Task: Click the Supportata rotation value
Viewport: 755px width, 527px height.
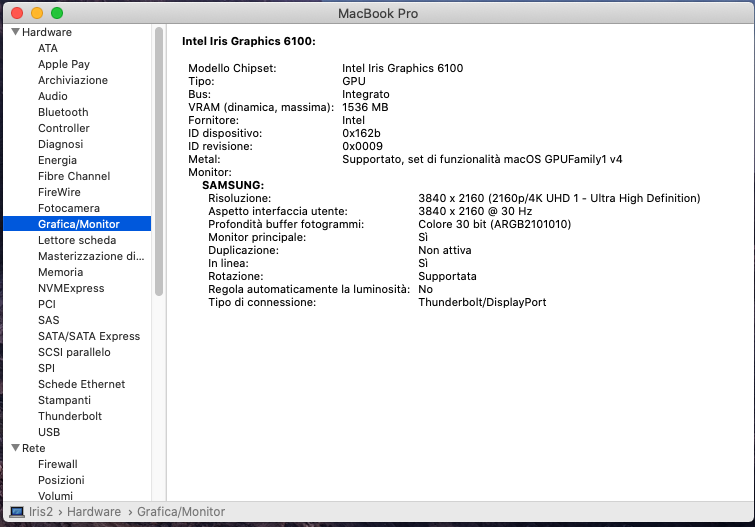Action: point(447,276)
